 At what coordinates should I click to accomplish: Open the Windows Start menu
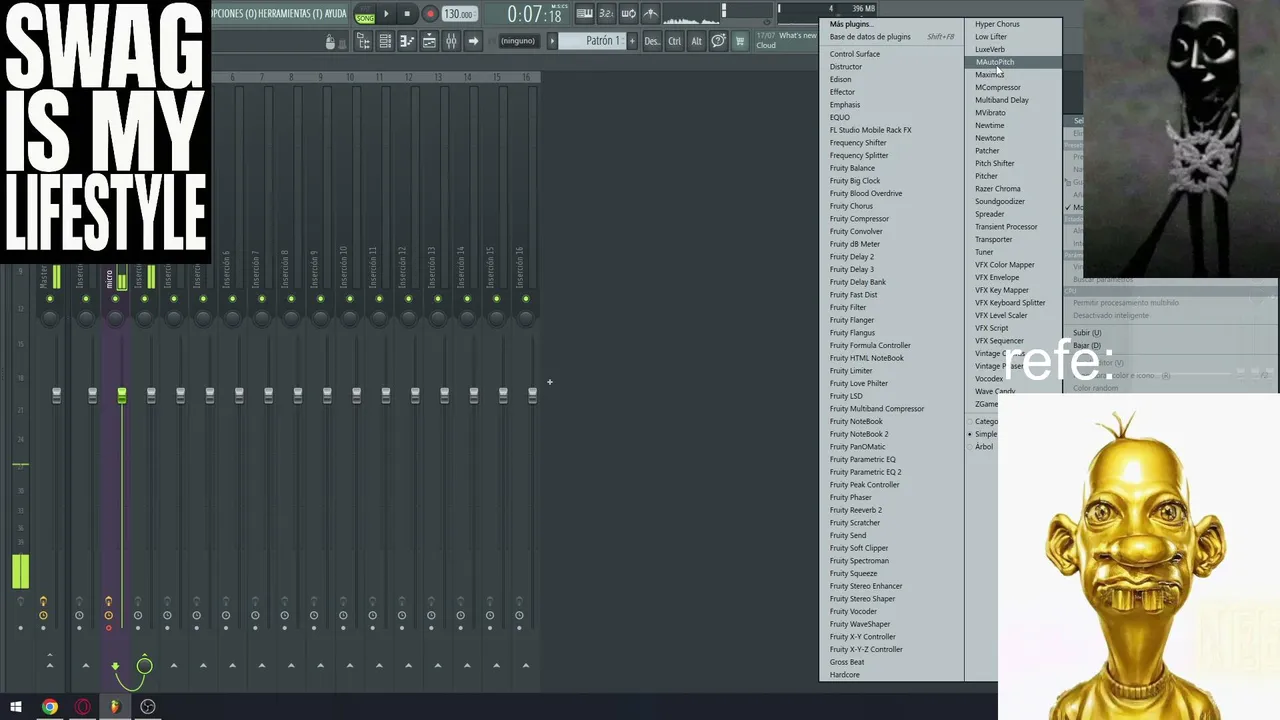tap(16, 707)
